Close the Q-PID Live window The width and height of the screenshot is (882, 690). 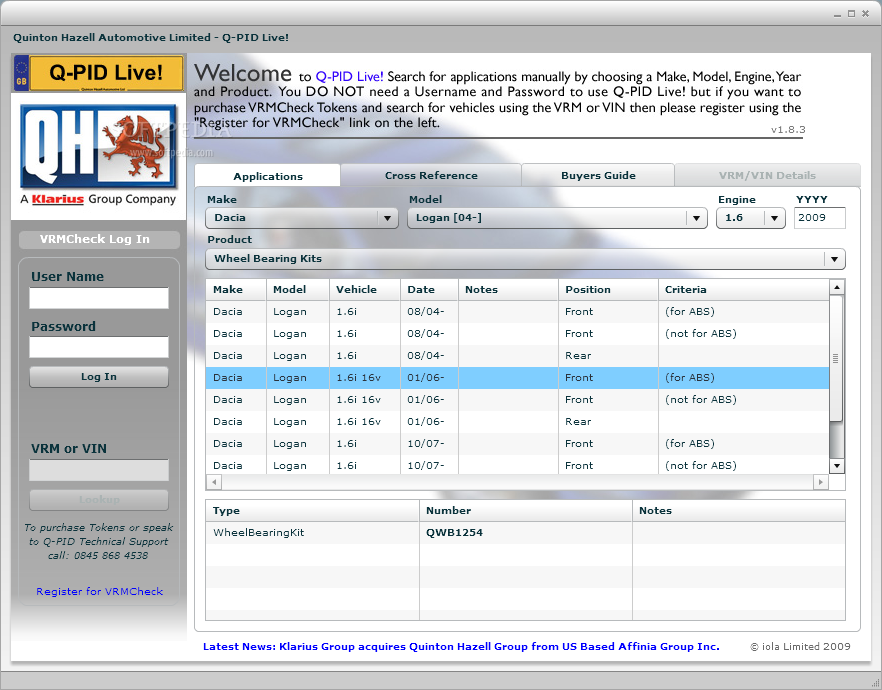click(x=866, y=14)
